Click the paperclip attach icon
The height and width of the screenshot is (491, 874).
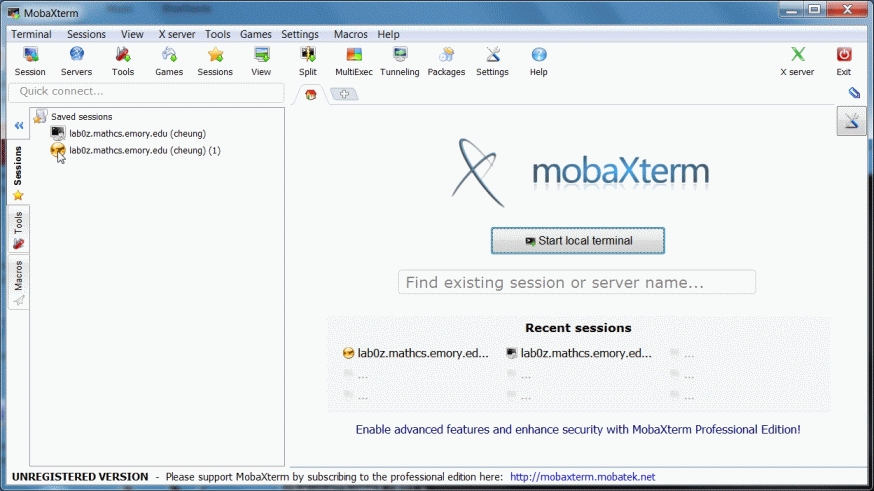tap(854, 93)
